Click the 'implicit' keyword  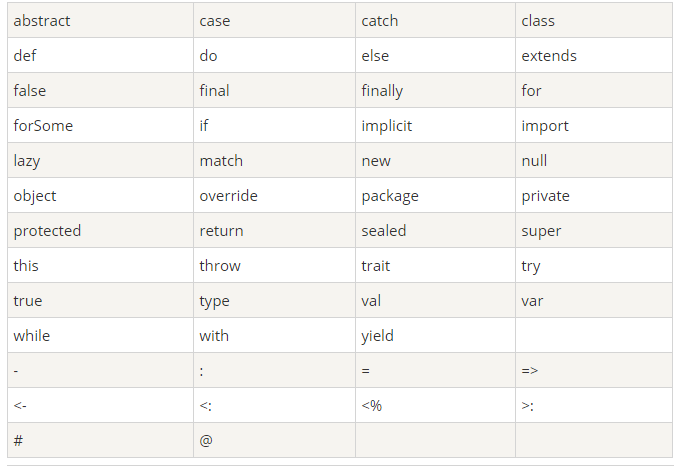point(386,125)
